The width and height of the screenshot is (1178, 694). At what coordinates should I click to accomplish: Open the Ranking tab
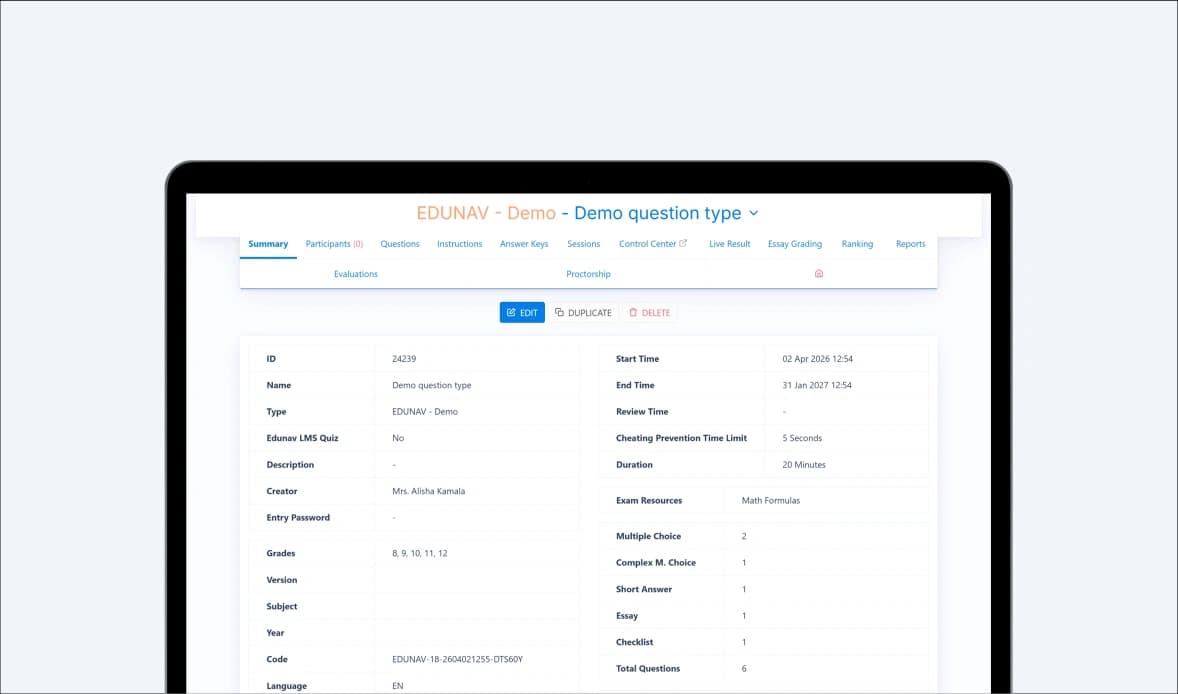pyautogui.click(x=857, y=244)
